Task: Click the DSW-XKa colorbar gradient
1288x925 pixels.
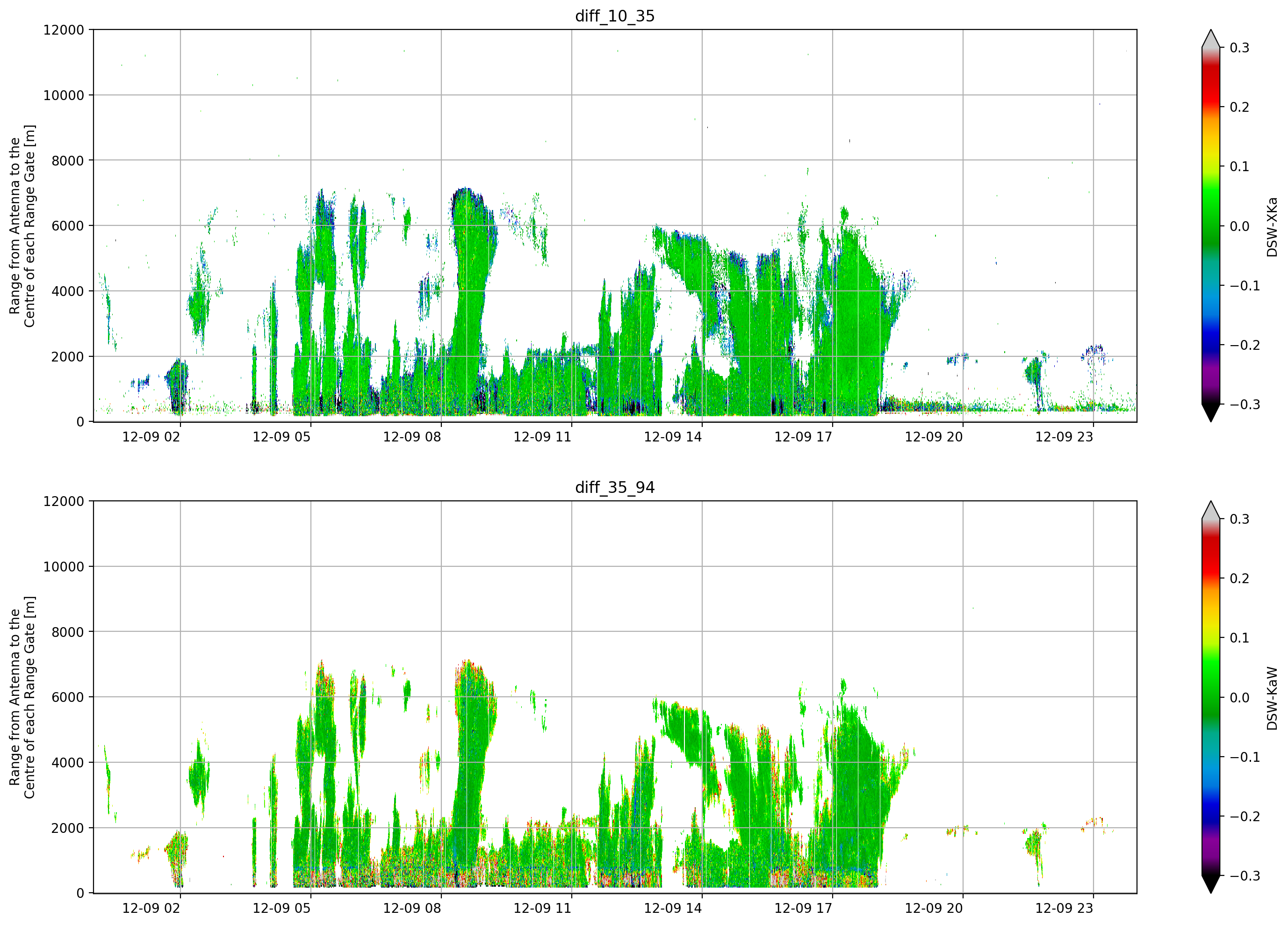Action: click(x=1211, y=226)
